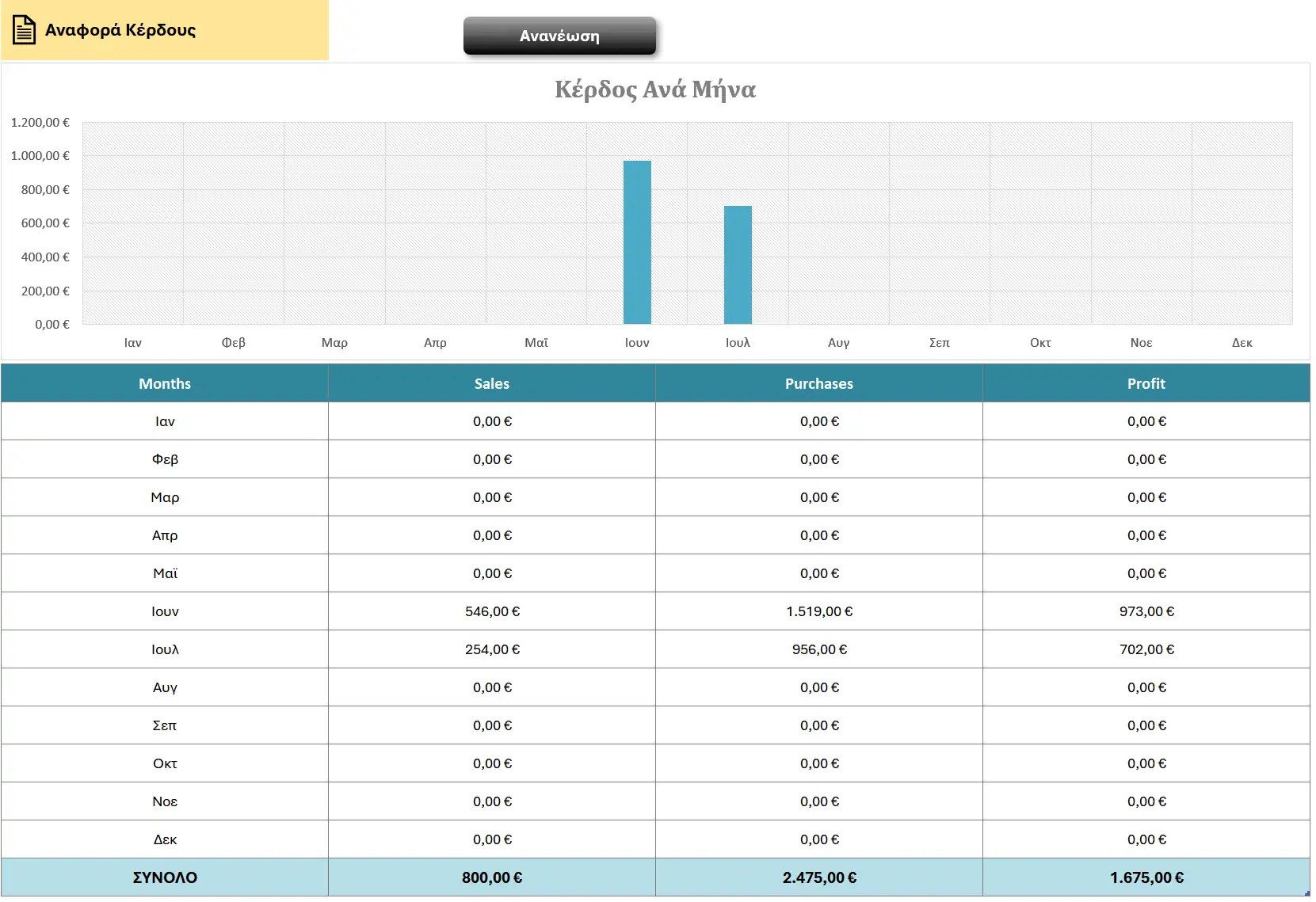The width and height of the screenshot is (1316, 902).
Task: Click the 800,00 € total sales cell
Action: [x=492, y=877]
